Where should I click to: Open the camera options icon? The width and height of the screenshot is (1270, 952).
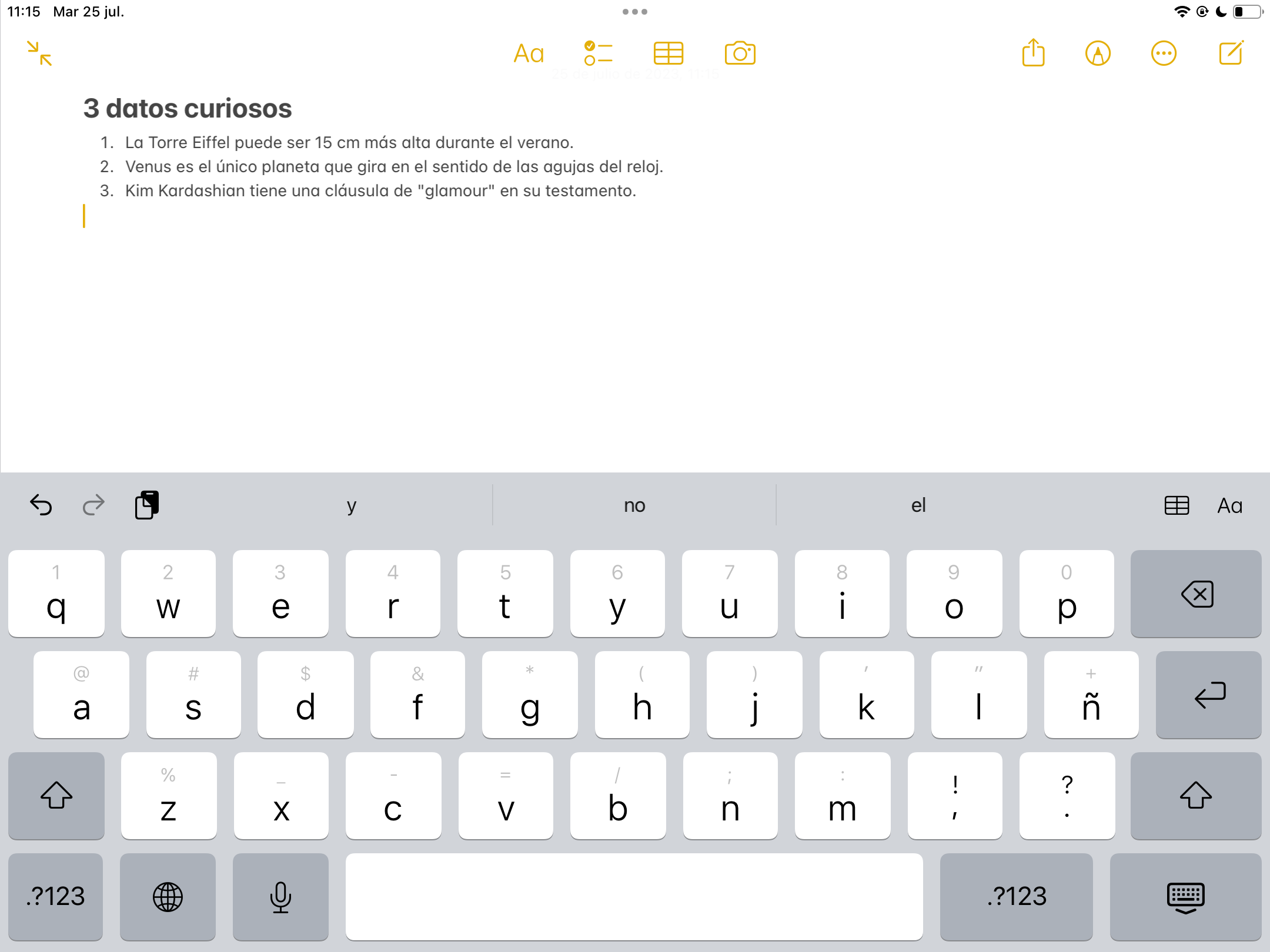pyautogui.click(x=740, y=53)
